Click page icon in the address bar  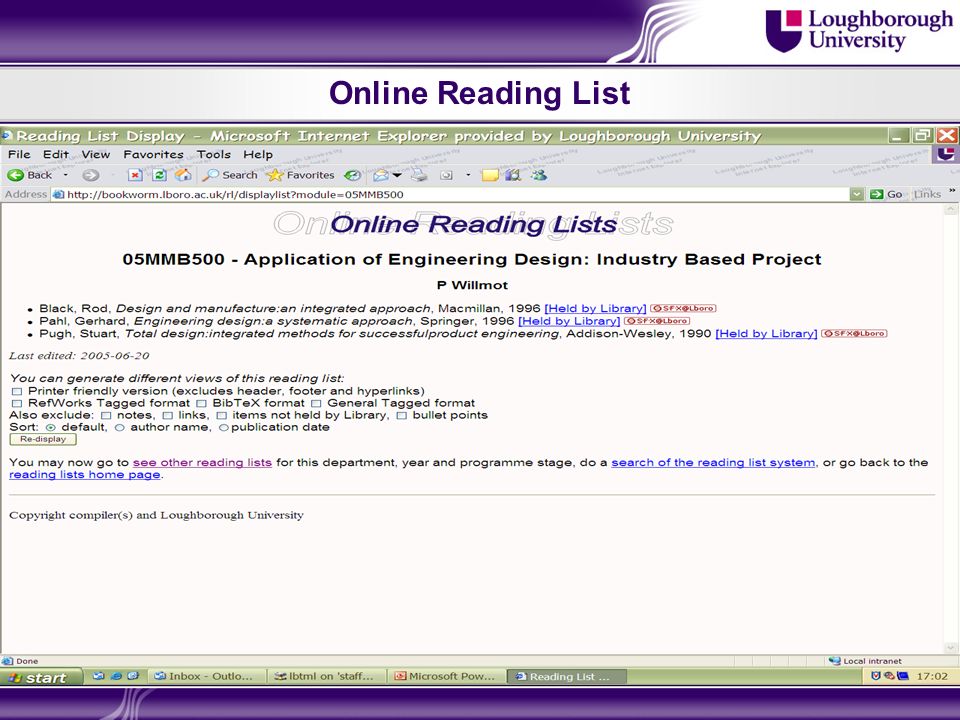(x=58, y=195)
